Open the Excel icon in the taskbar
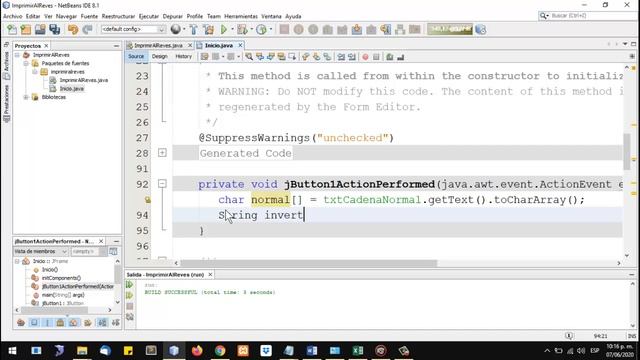The width and height of the screenshot is (640, 360). coord(358,351)
